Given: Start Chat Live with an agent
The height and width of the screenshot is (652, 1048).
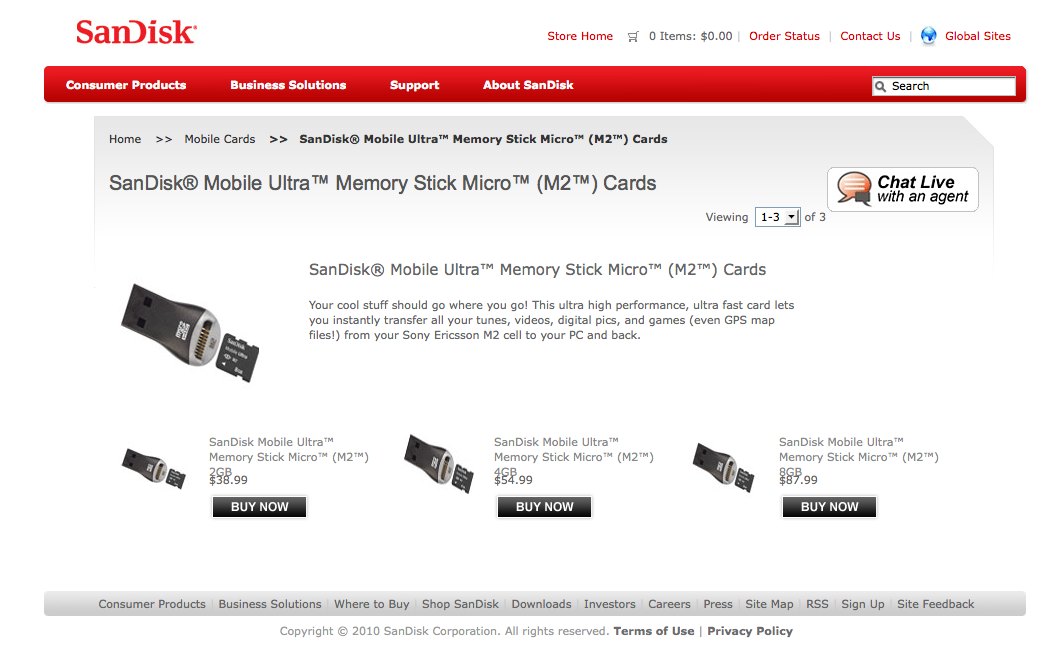Looking at the screenshot, I should tap(903, 189).
